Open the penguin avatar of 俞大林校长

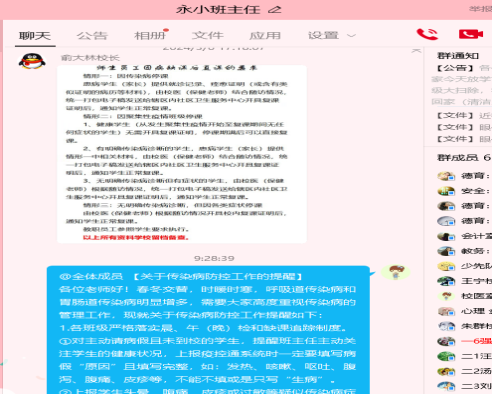point(32,61)
